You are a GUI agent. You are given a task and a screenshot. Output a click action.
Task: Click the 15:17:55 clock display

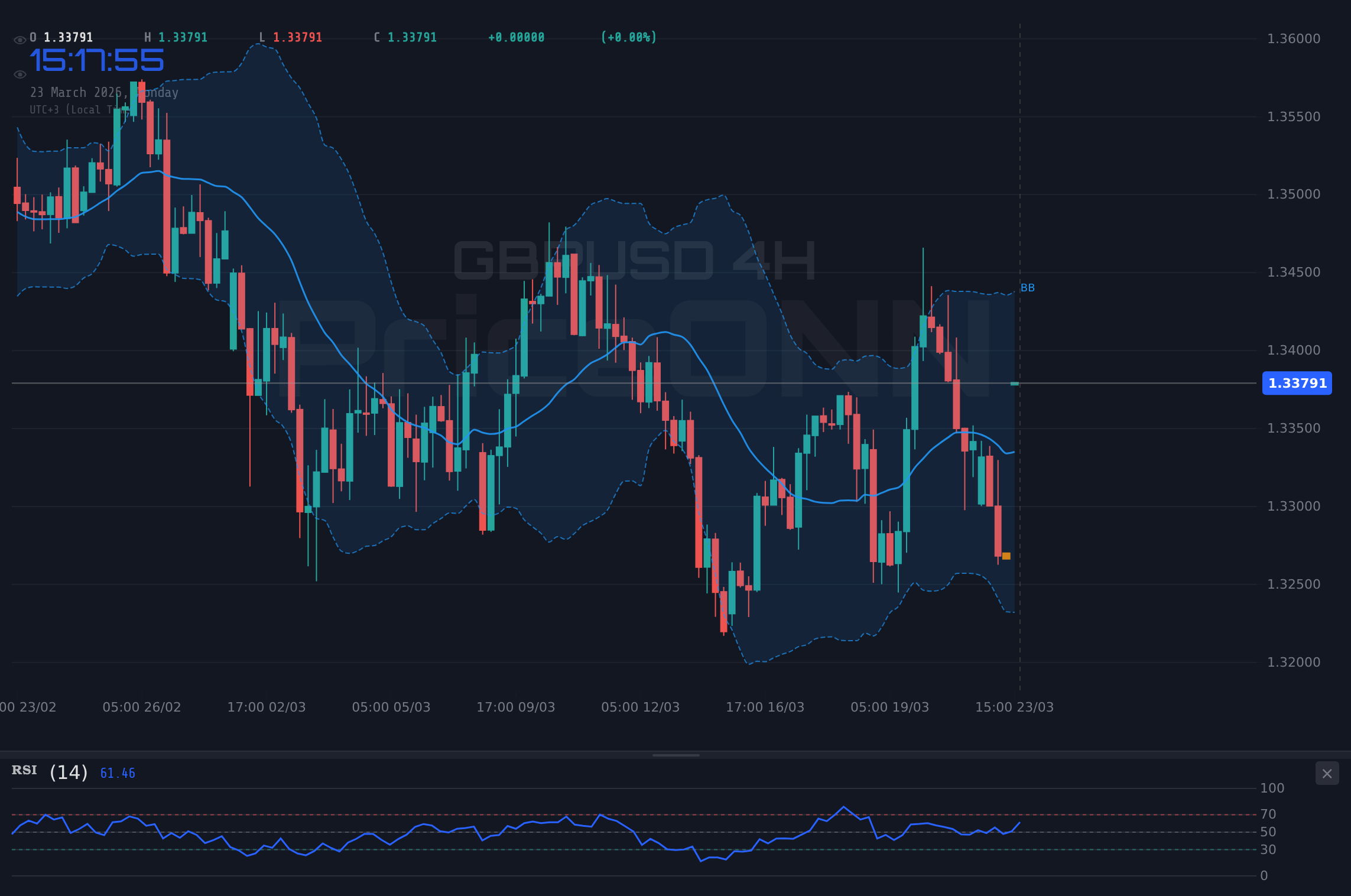98,59
